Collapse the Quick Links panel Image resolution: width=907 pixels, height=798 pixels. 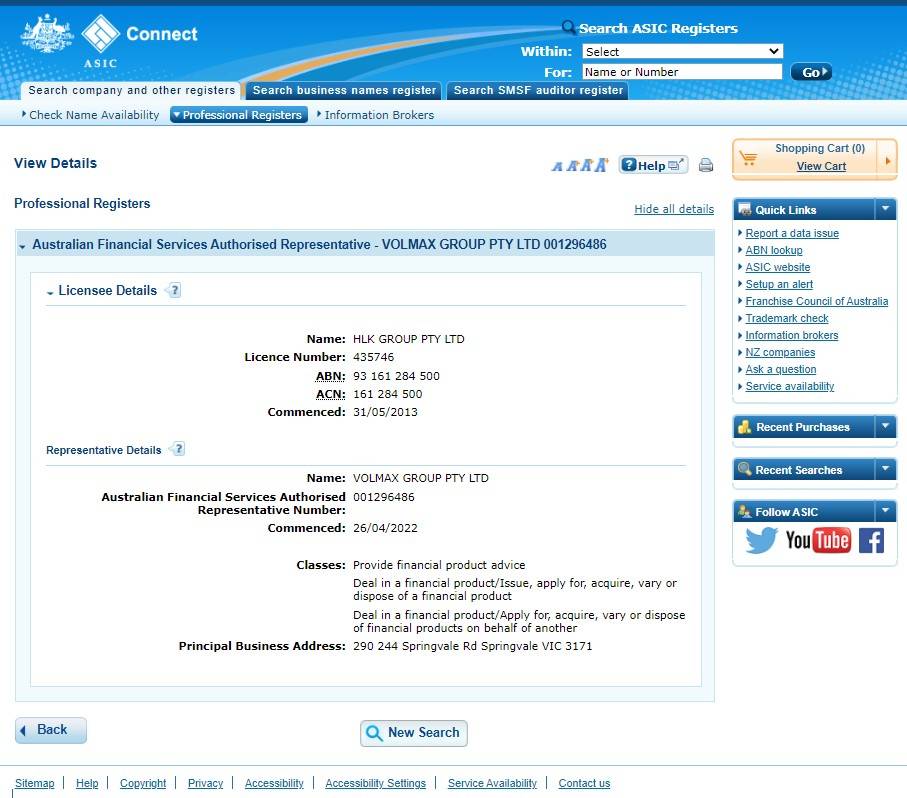[885, 209]
